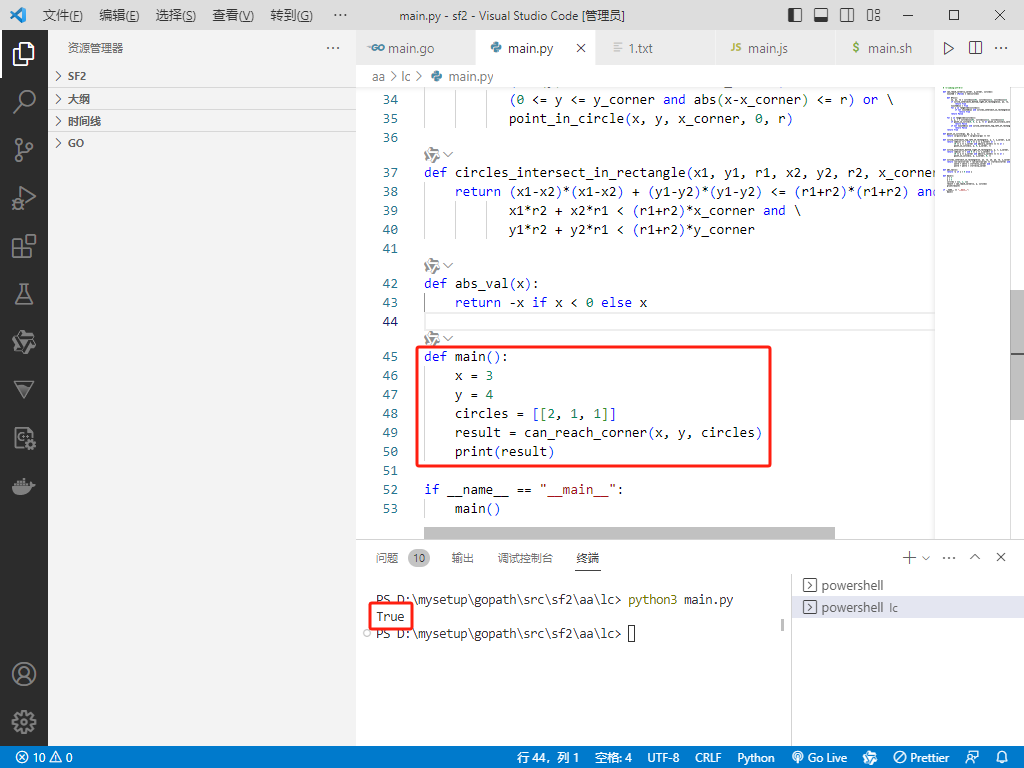Expand the 时间线 timeline section
This screenshot has height=768, width=1024.
tap(202, 121)
